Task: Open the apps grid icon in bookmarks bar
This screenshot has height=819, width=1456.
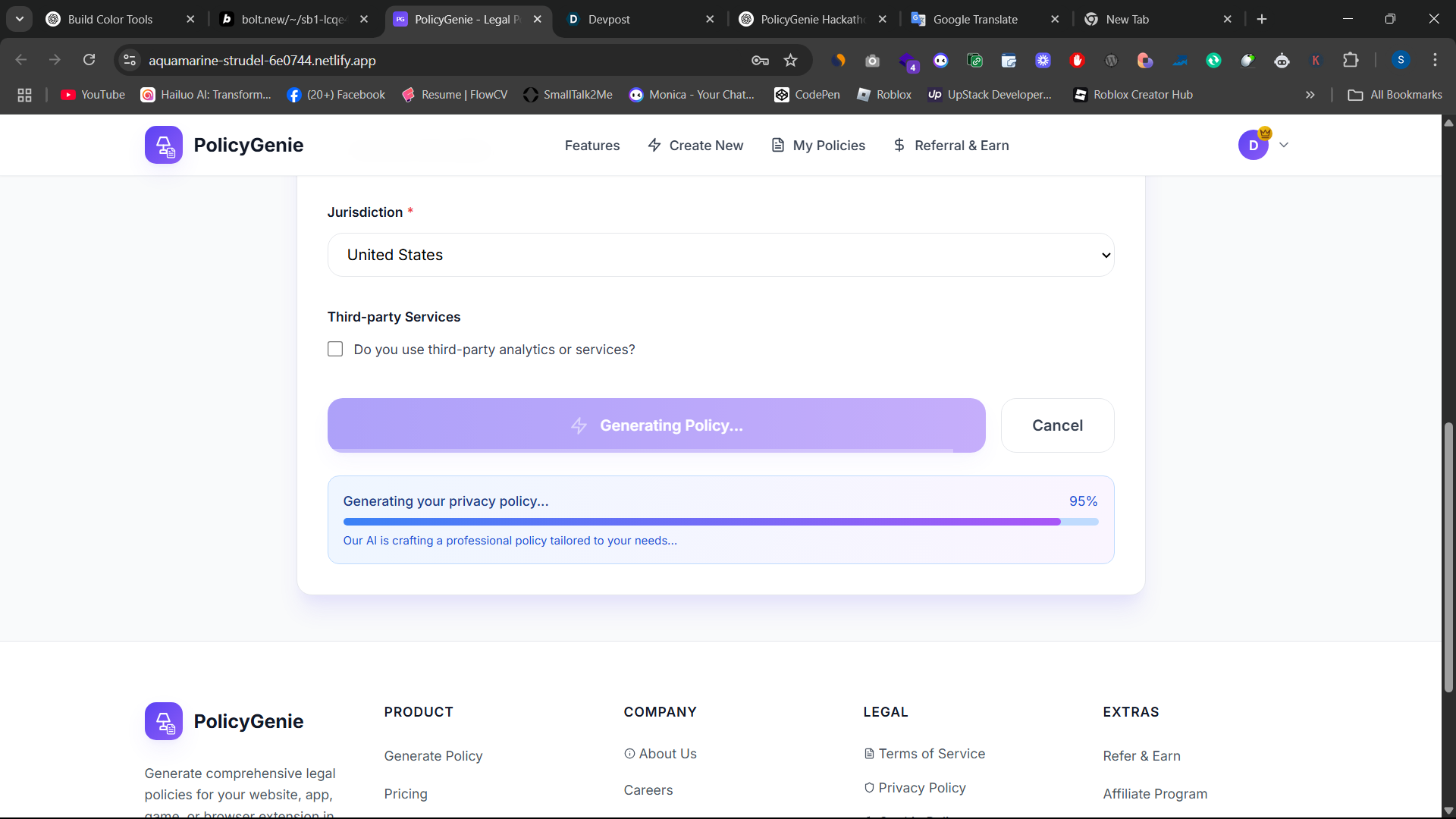Action: (x=24, y=95)
